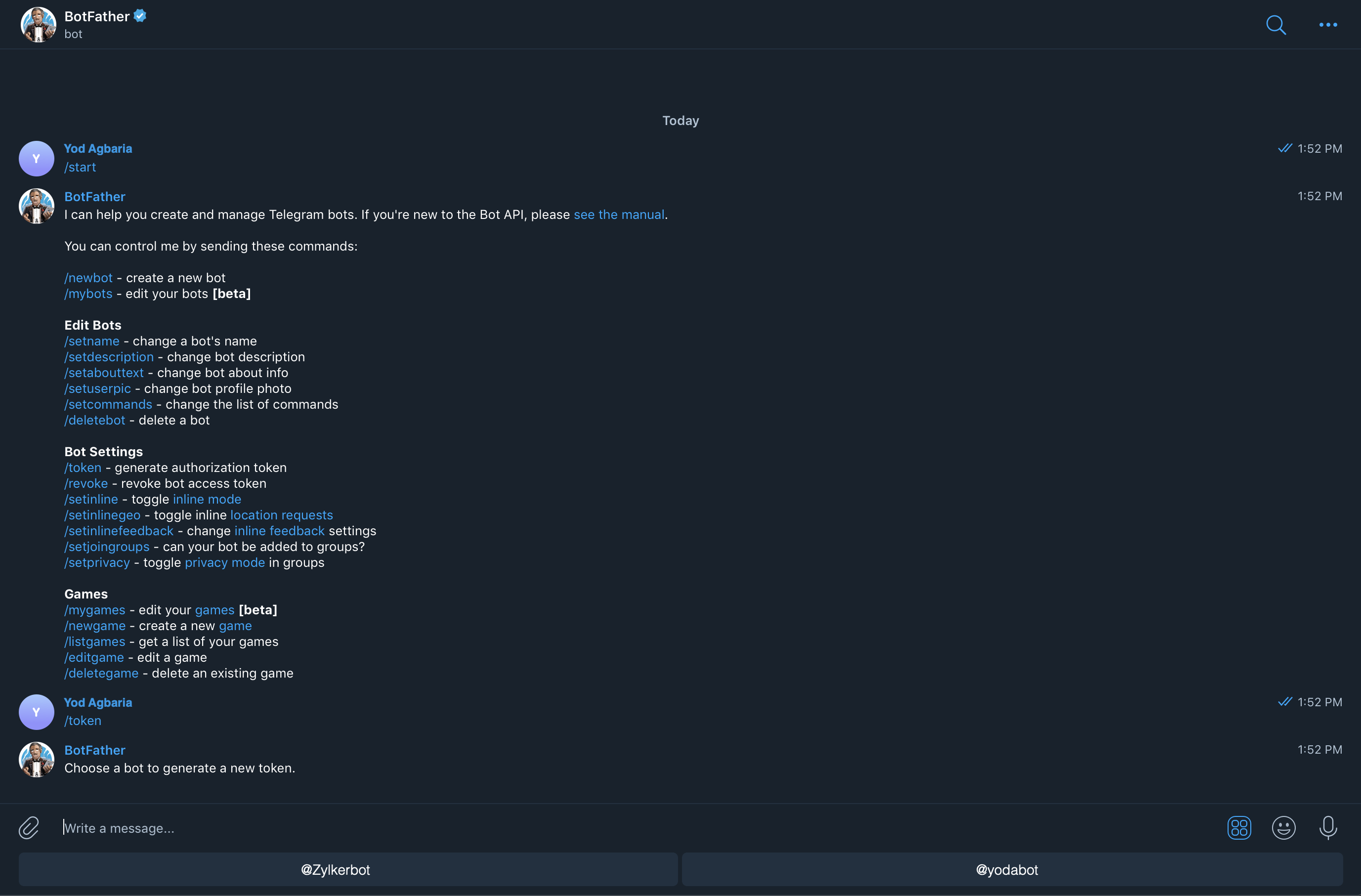1361x896 pixels.
Task: Click the /setjoingroups command link
Action: tap(107, 547)
